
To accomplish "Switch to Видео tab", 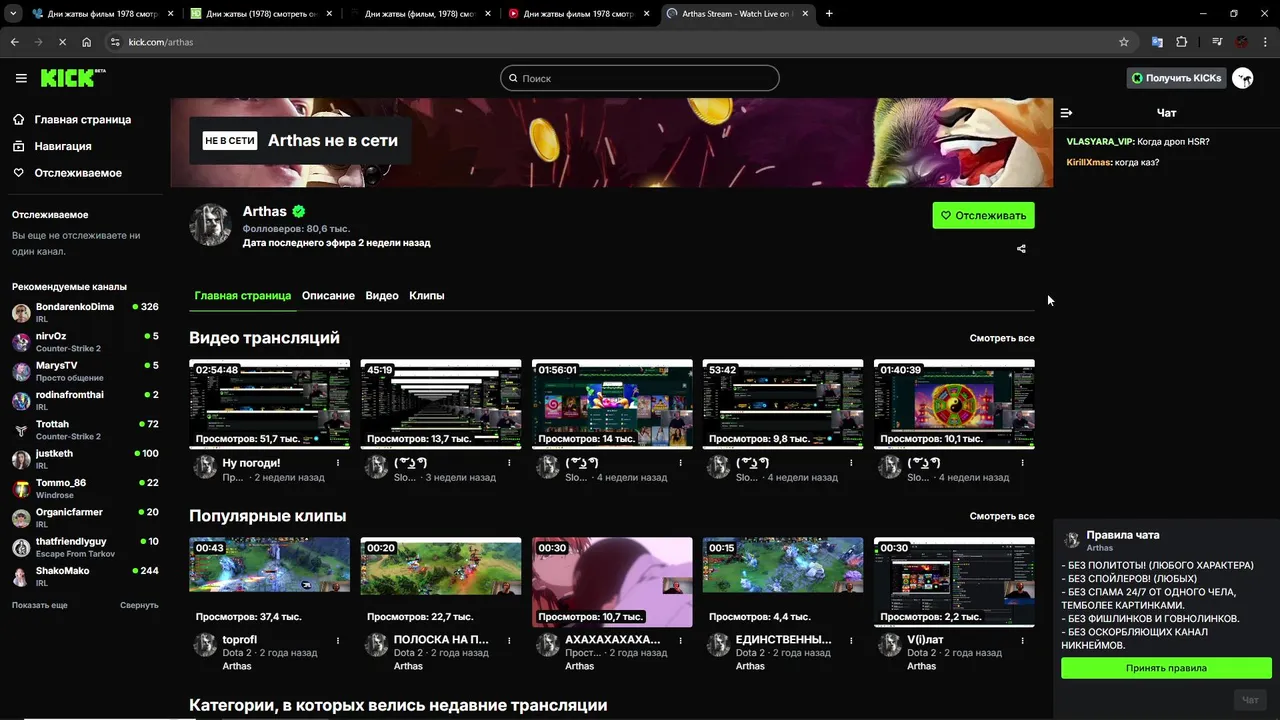I will pyautogui.click(x=382, y=296).
